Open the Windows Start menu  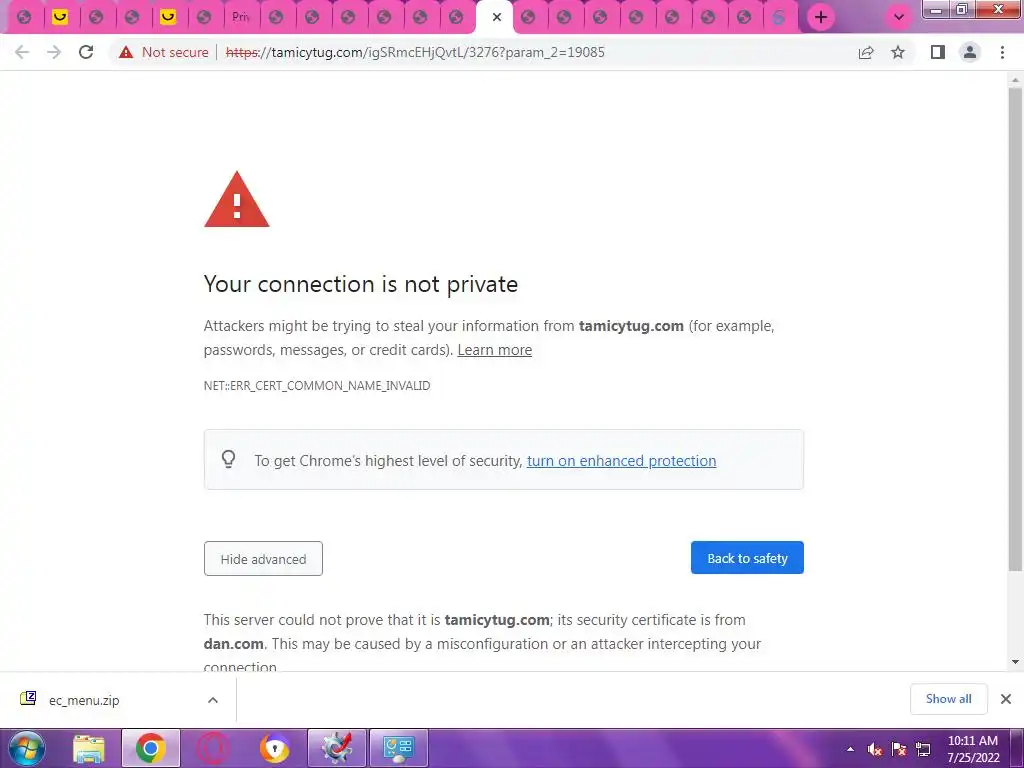[x=26, y=748]
